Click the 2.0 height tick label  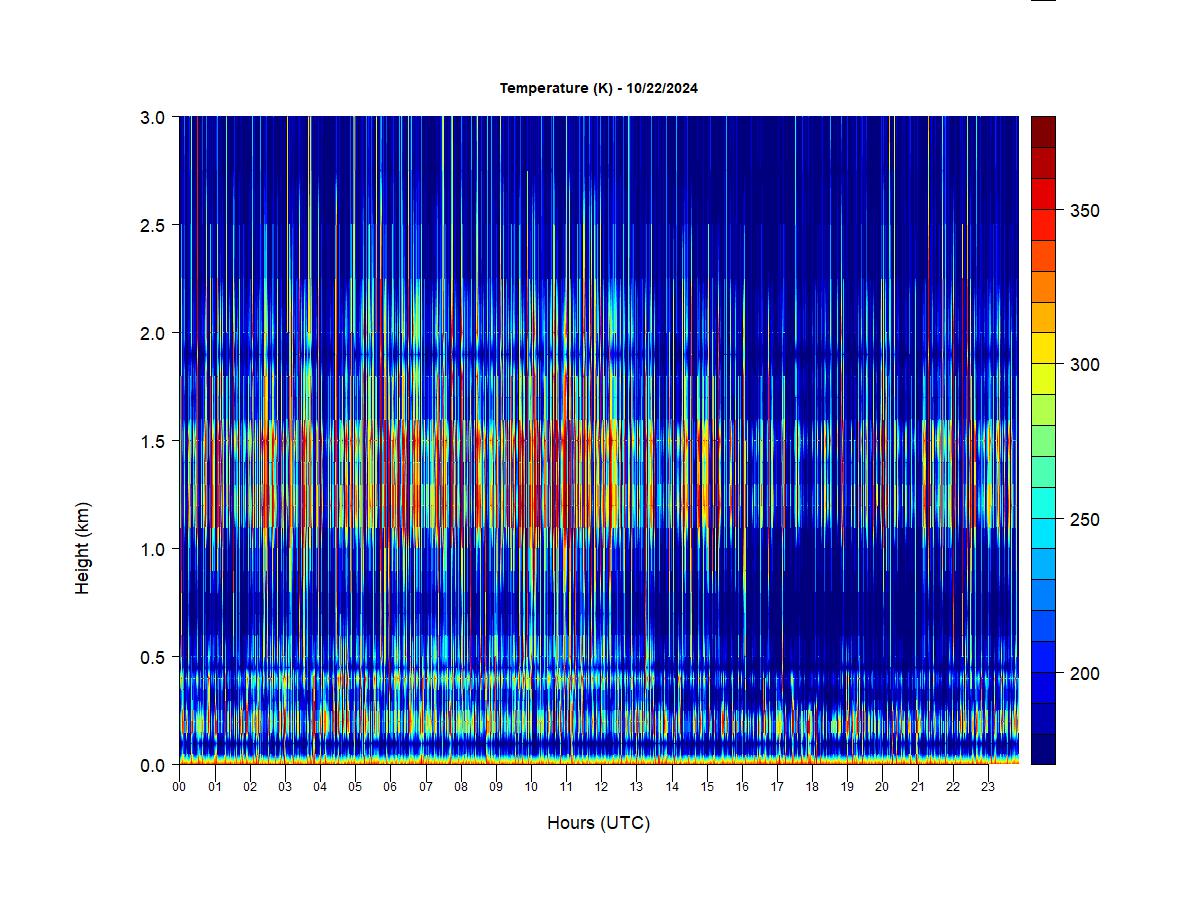click(153, 333)
